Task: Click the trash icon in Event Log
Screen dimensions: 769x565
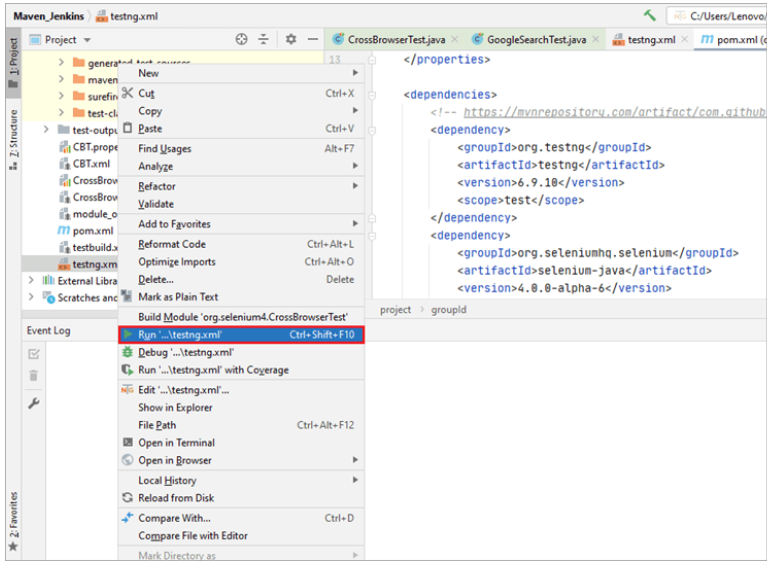Action: pyautogui.click(x=33, y=376)
